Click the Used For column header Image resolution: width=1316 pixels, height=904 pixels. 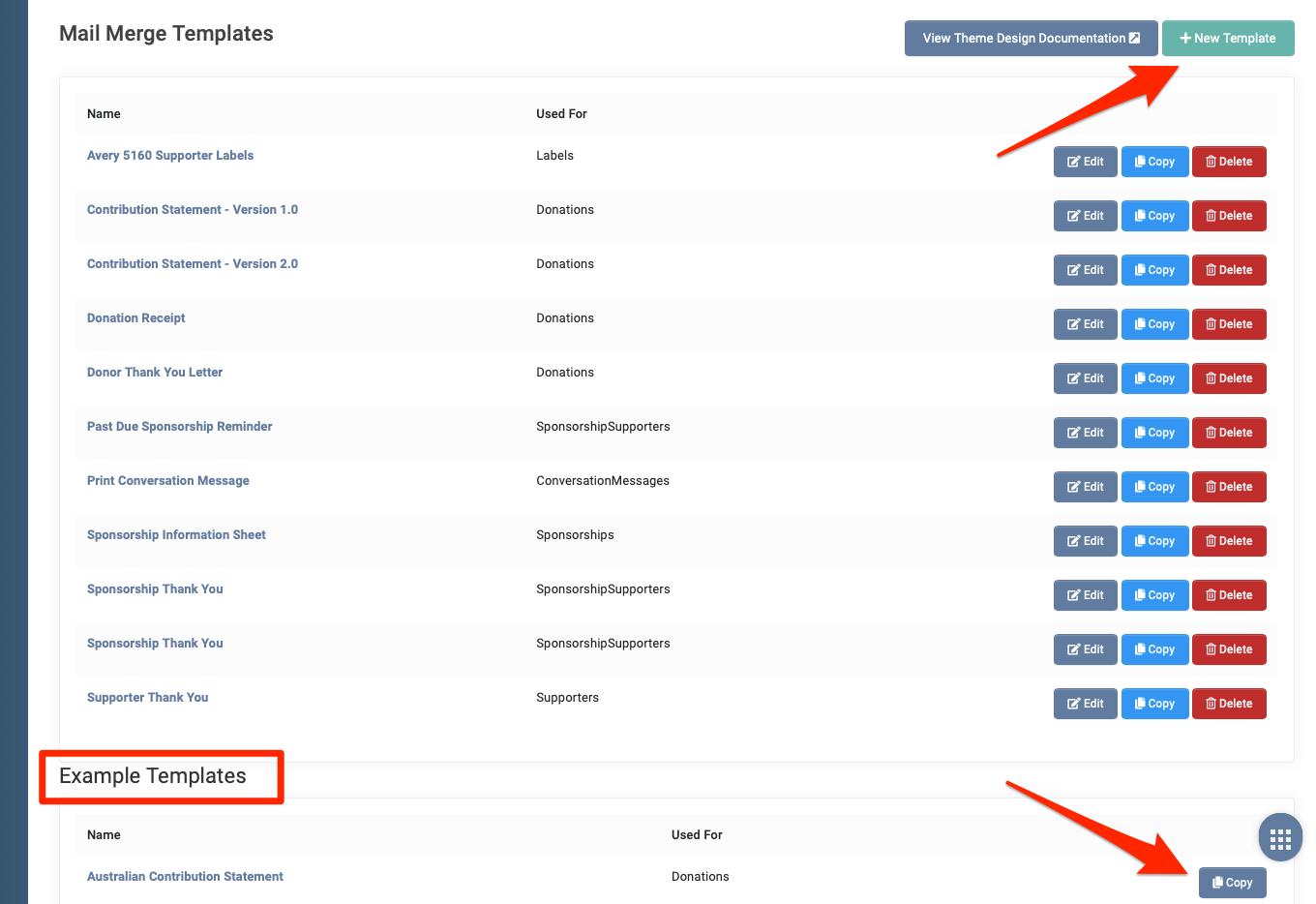561,113
